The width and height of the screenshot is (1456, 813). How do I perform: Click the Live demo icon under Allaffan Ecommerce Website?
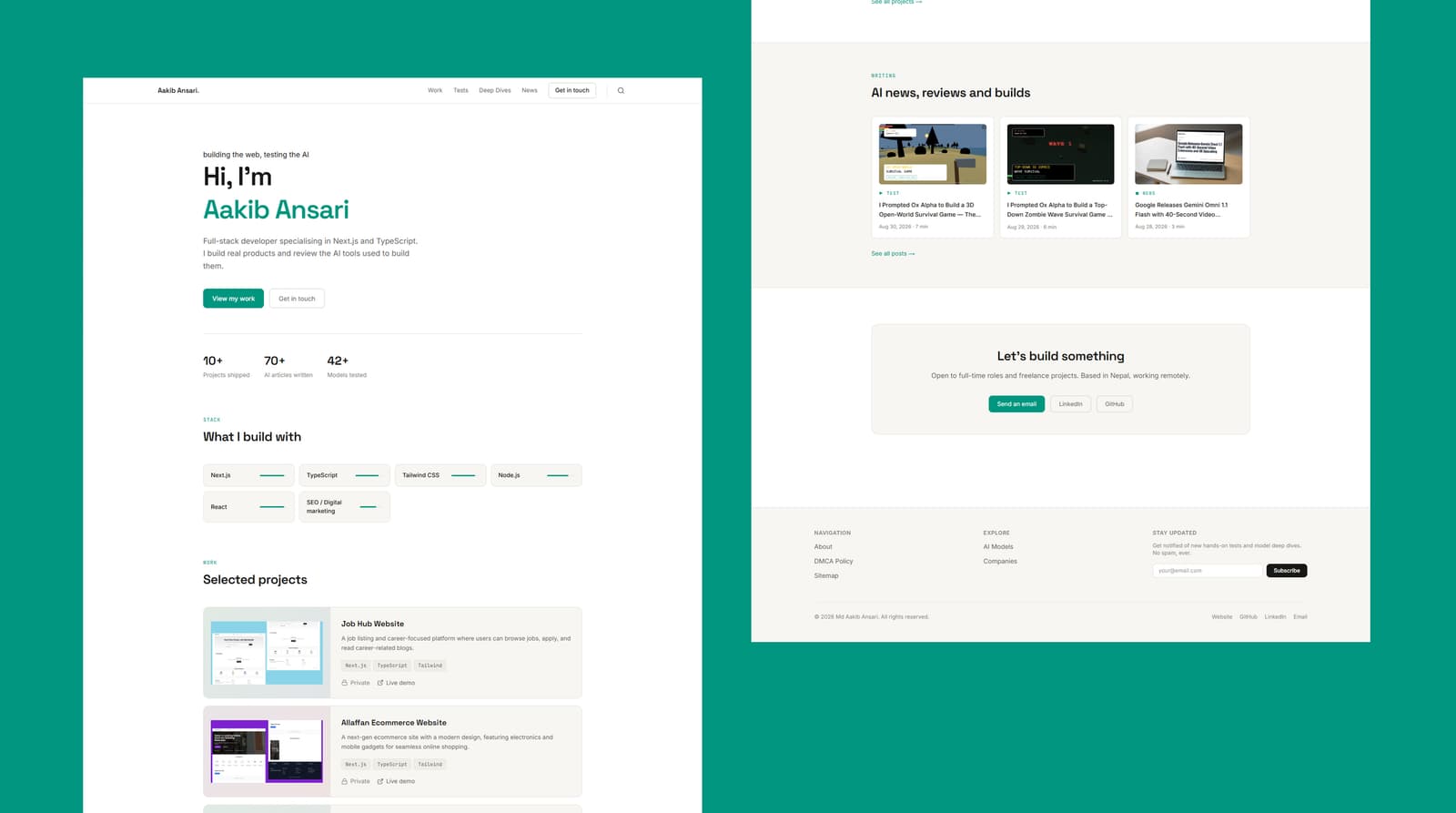click(380, 781)
